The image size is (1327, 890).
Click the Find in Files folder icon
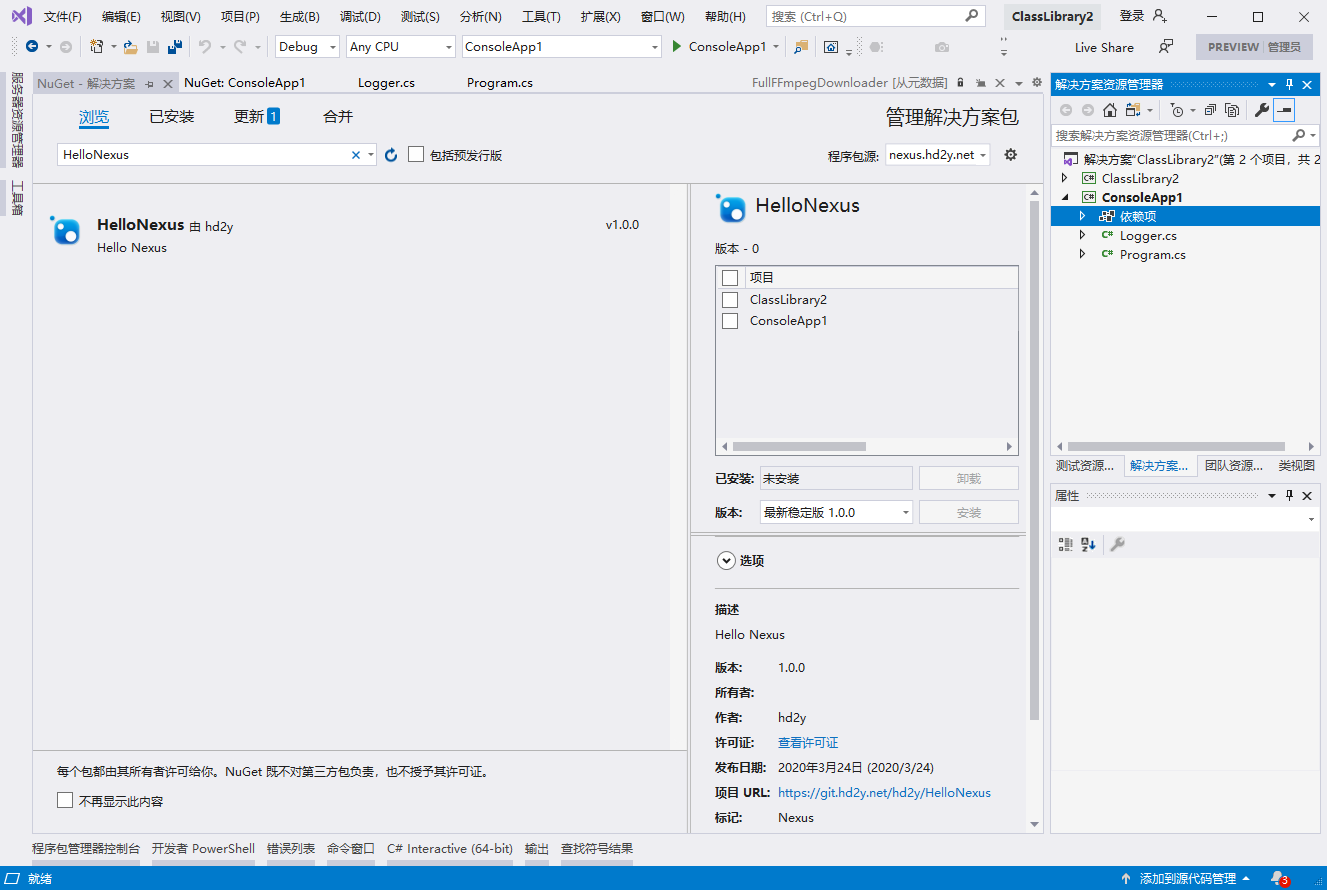coord(802,47)
